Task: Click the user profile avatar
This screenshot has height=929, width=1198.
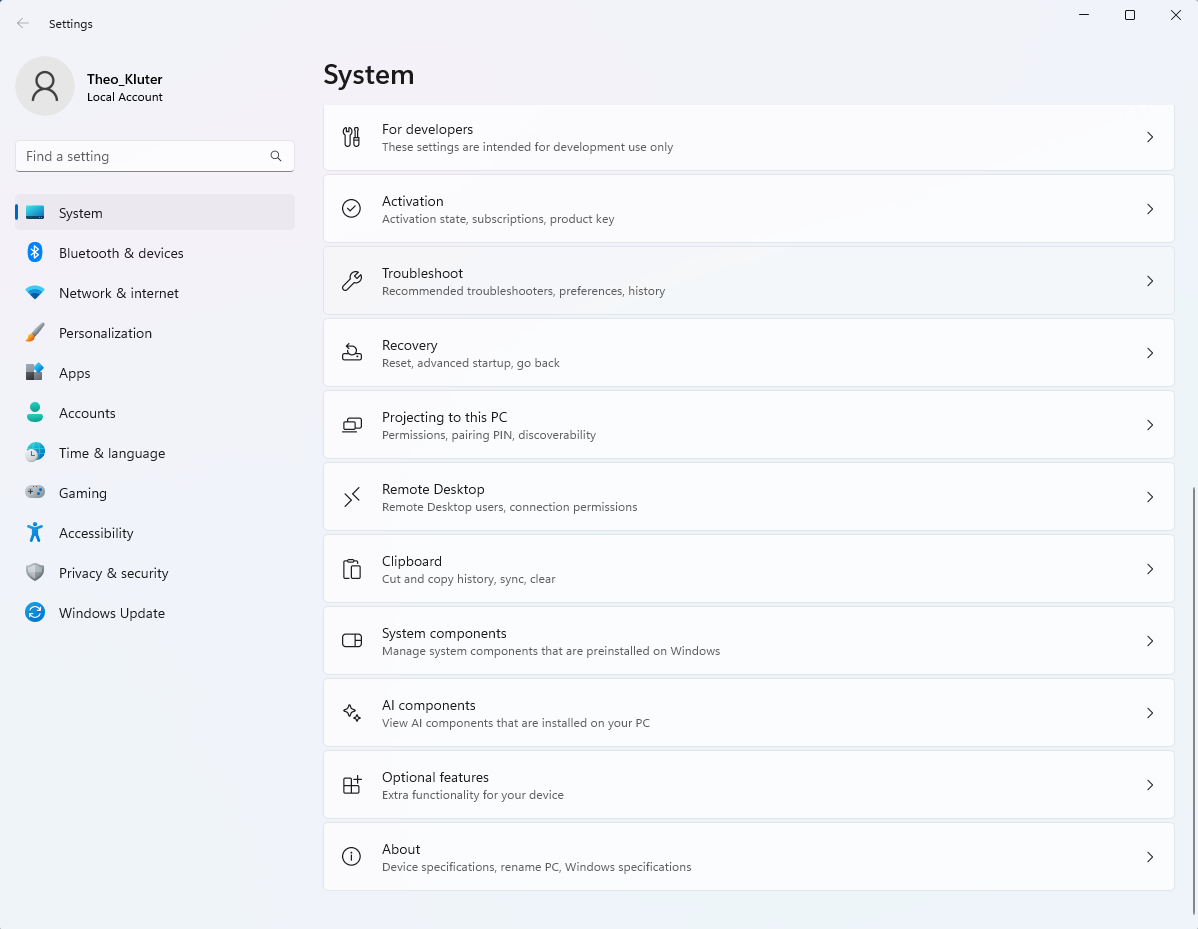Action: pyautogui.click(x=45, y=86)
